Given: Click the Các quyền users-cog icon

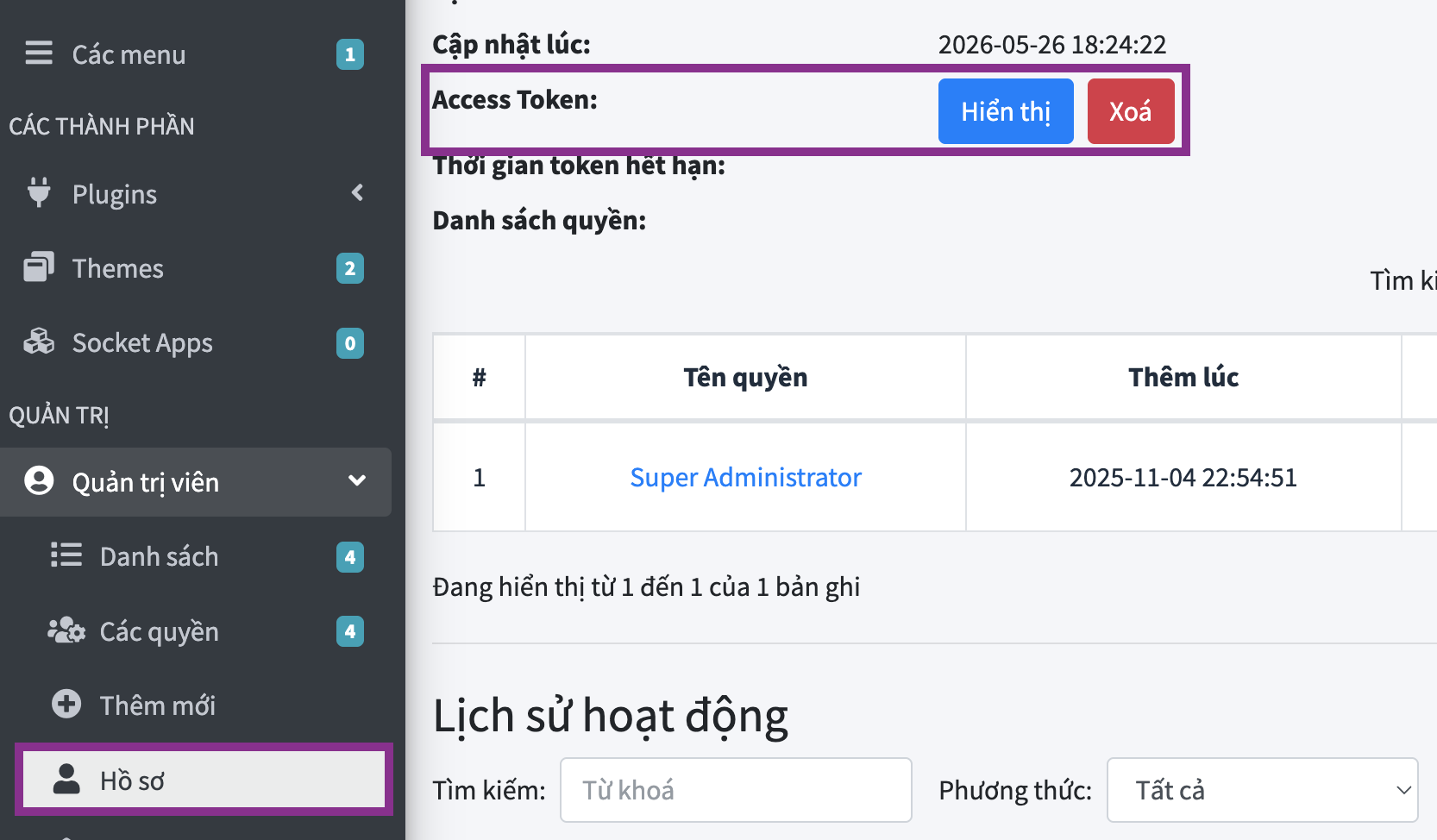Looking at the screenshot, I should (x=66, y=630).
